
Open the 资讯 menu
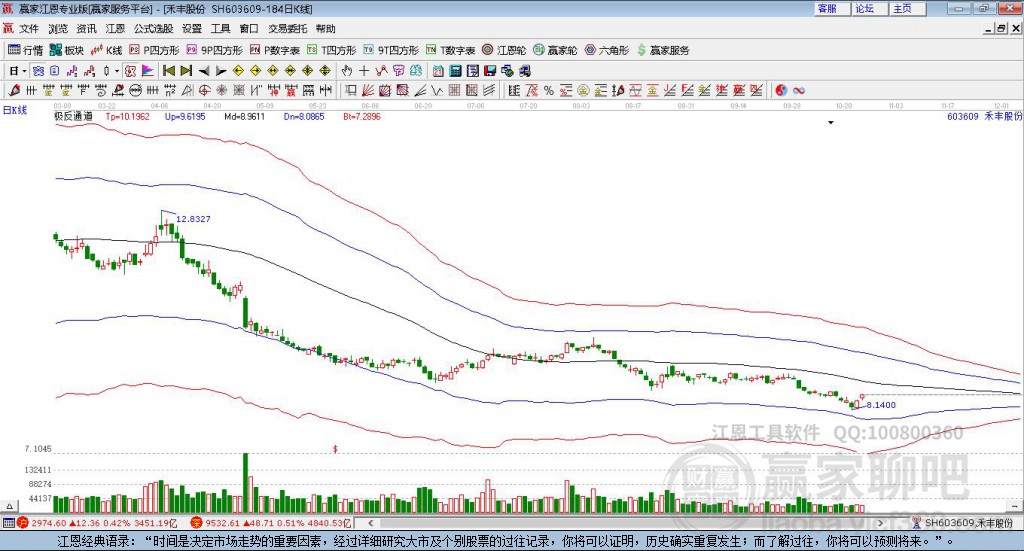(x=86, y=29)
